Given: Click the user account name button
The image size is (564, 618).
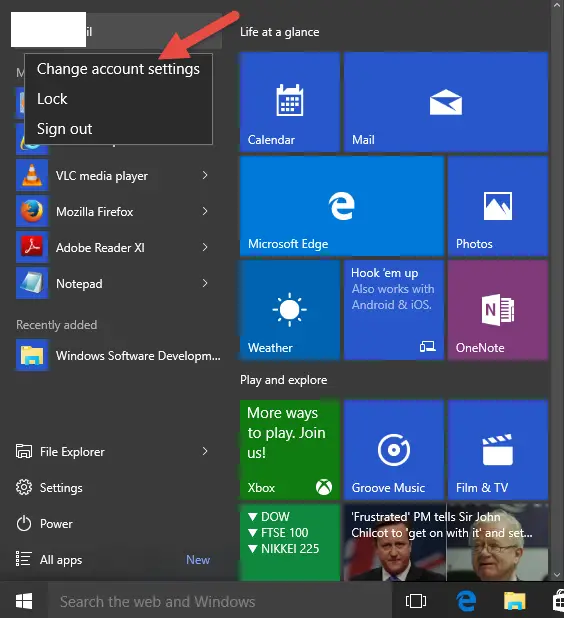Looking at the screenshot, I should (x=116, y=30).
